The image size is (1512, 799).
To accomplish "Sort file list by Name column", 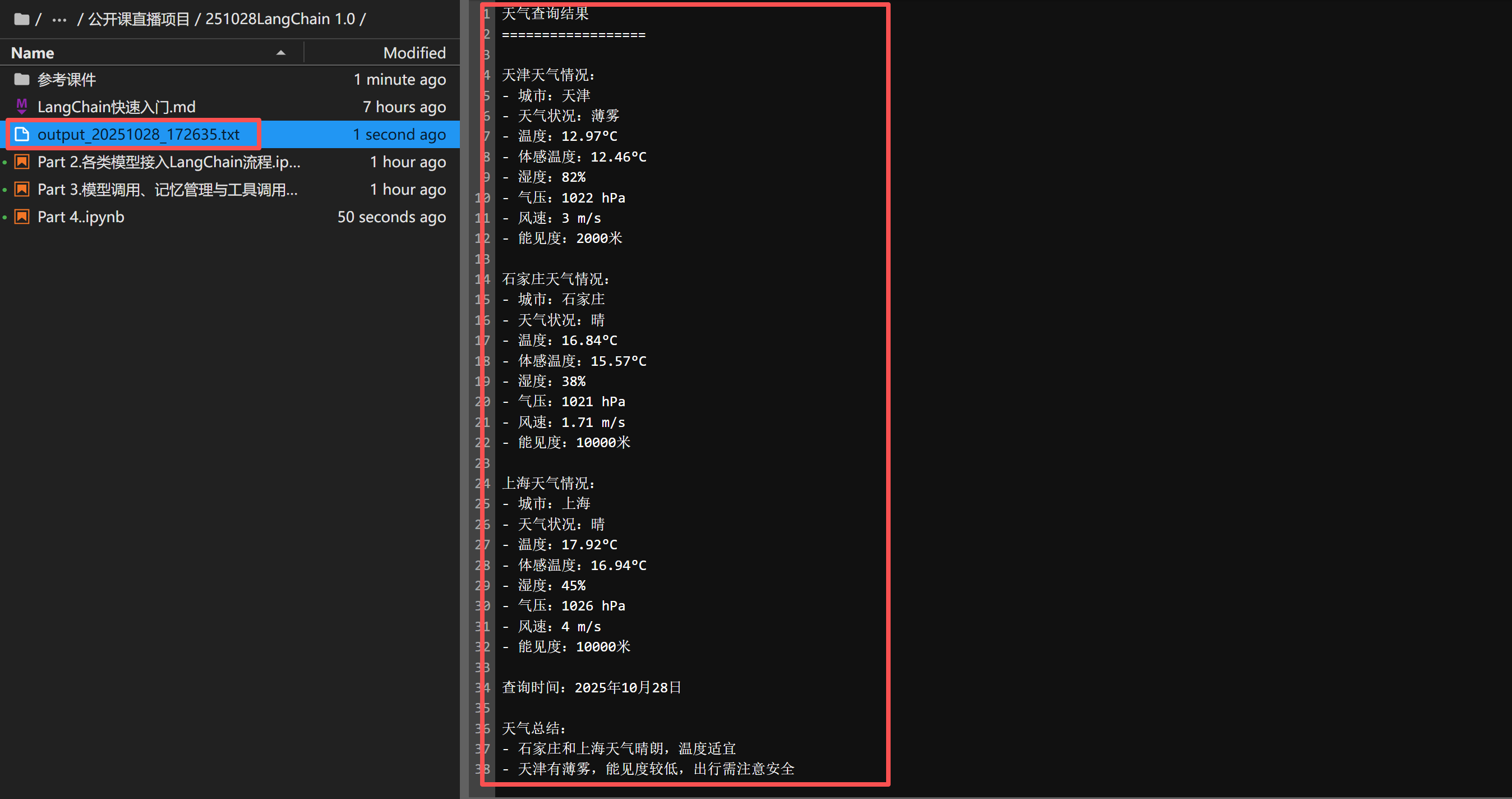I will tap(33, 53).
